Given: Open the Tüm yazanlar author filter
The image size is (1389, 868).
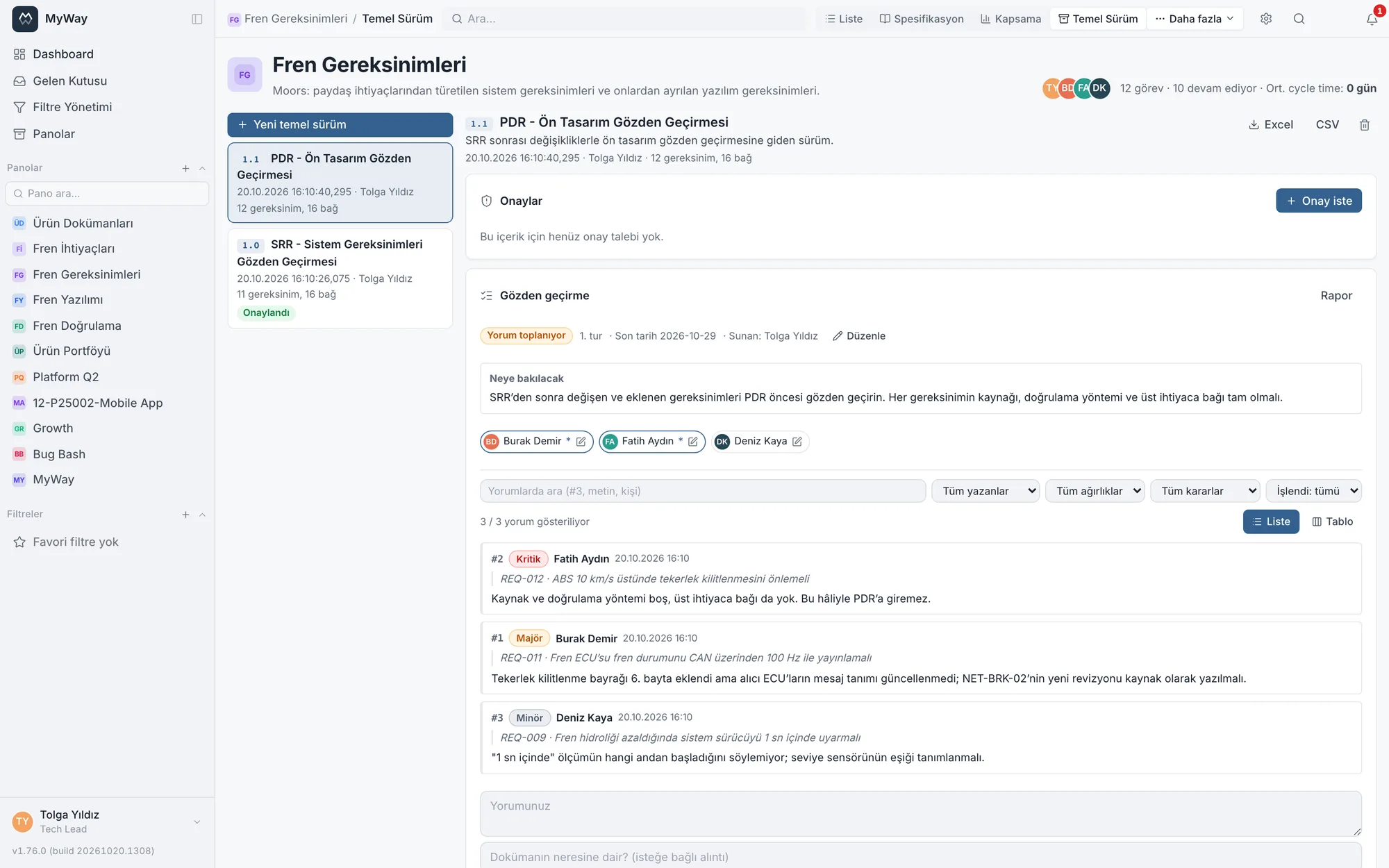Looking at the screenshot, I should [x=985, y=491].
